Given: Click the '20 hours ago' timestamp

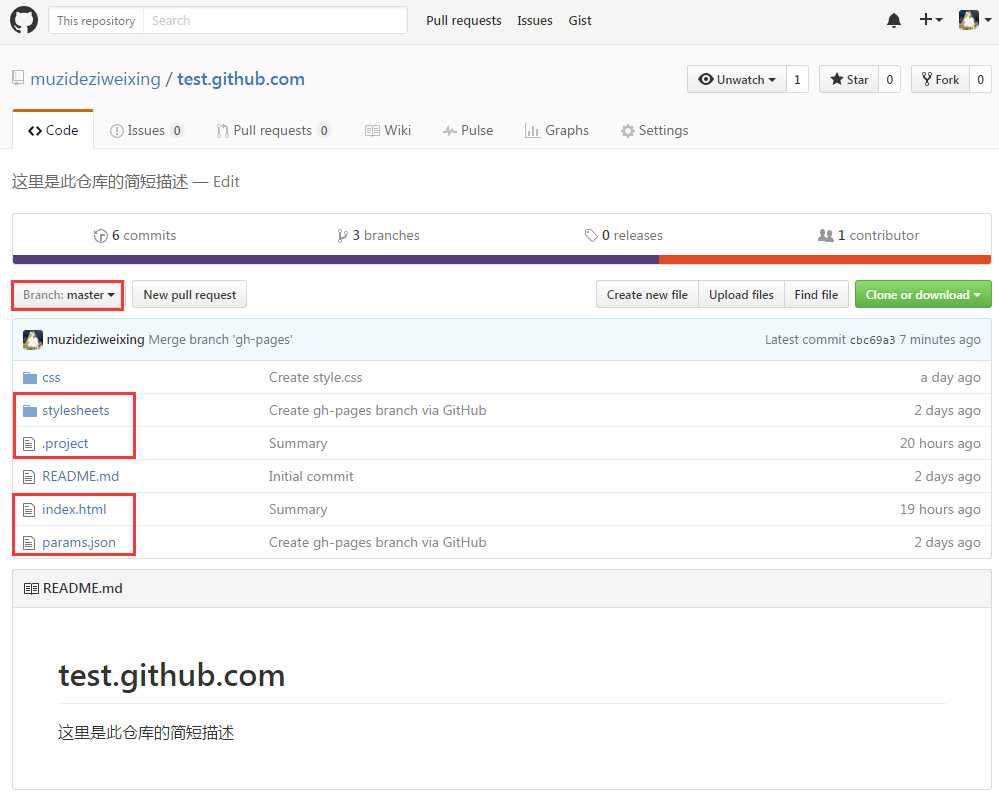Looking at the screenshot, I should pos(940,444).
